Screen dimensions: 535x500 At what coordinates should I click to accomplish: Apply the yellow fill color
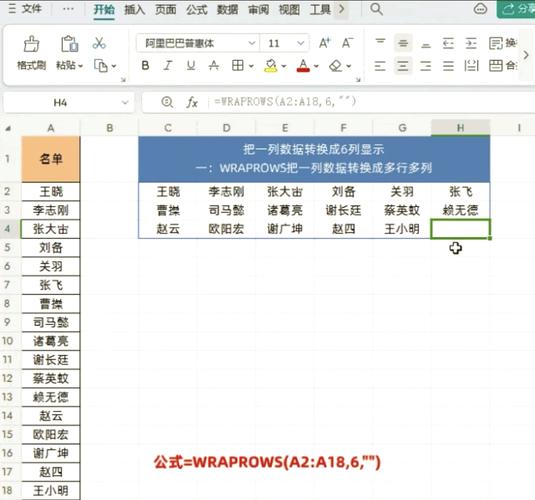pyautogui.click(x=271, y=66)
